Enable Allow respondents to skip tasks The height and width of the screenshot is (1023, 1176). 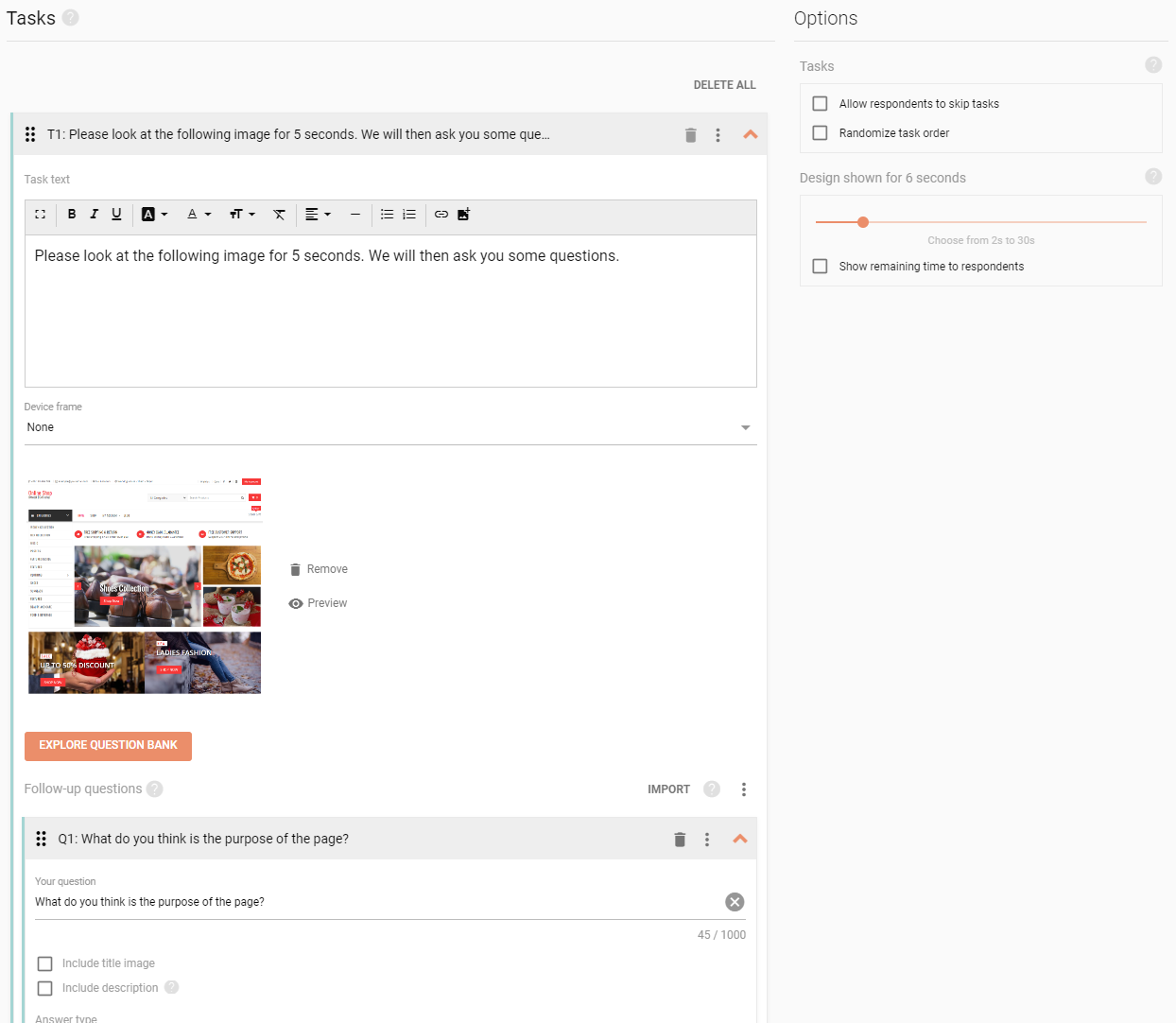tap(820, 104)
